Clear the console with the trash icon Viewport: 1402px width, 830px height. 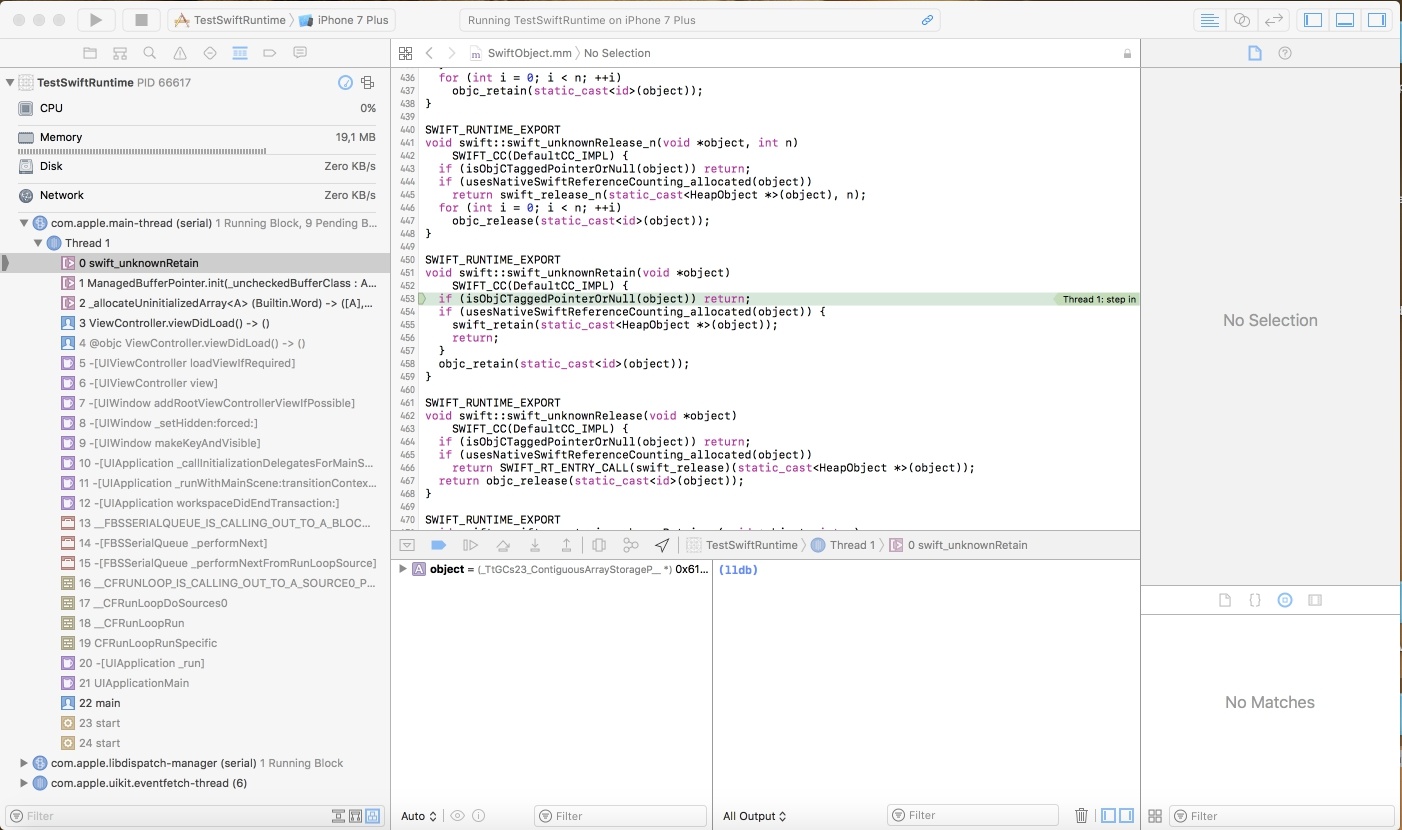(x=1081, y=816)
